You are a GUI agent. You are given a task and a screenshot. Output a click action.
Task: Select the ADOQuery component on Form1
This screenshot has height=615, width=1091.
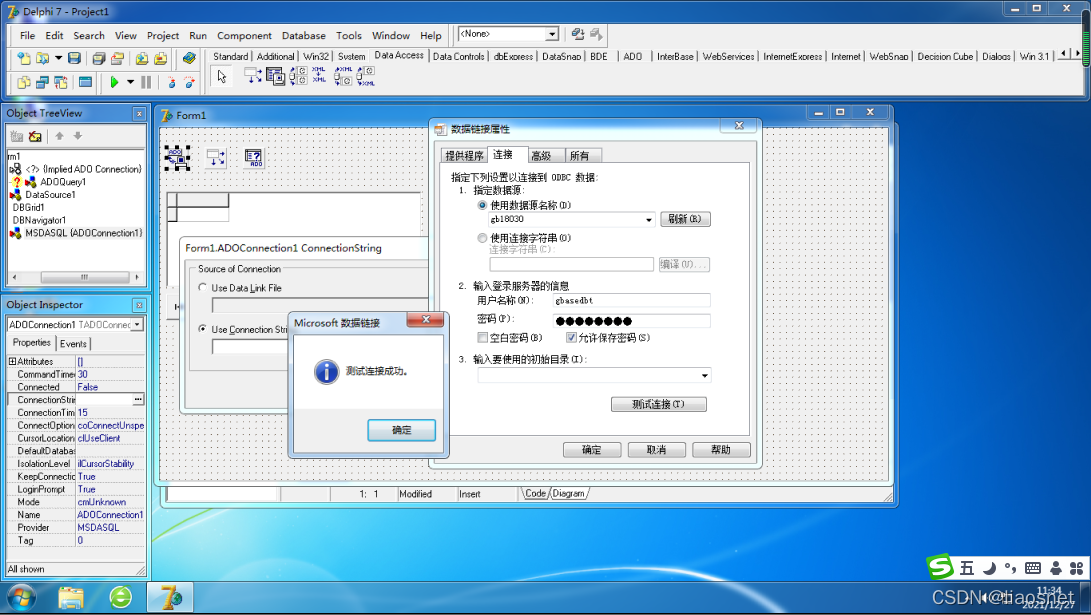pyautogui.click(x=254, y=158)
